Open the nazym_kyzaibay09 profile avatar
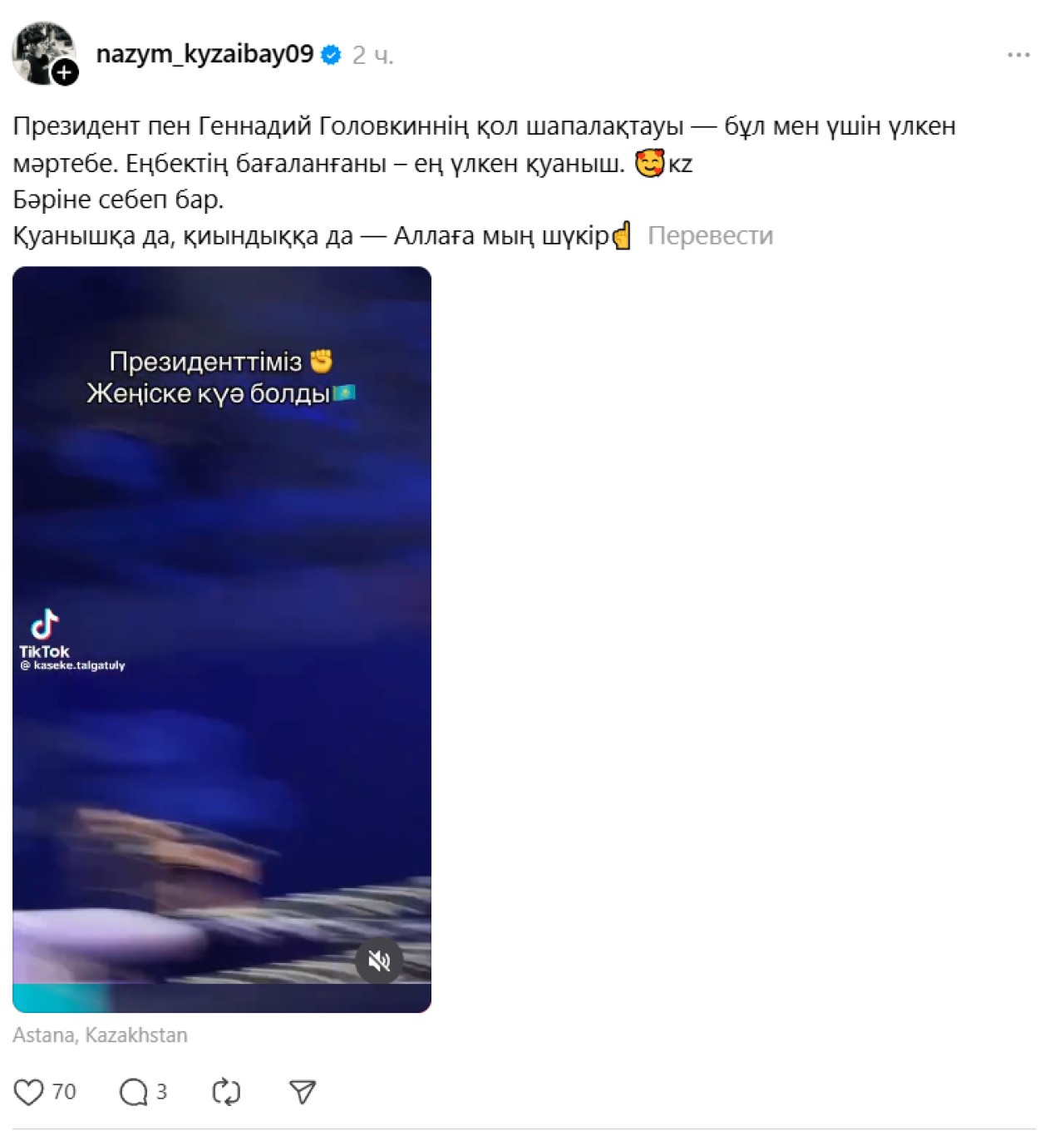 [42, 52]
